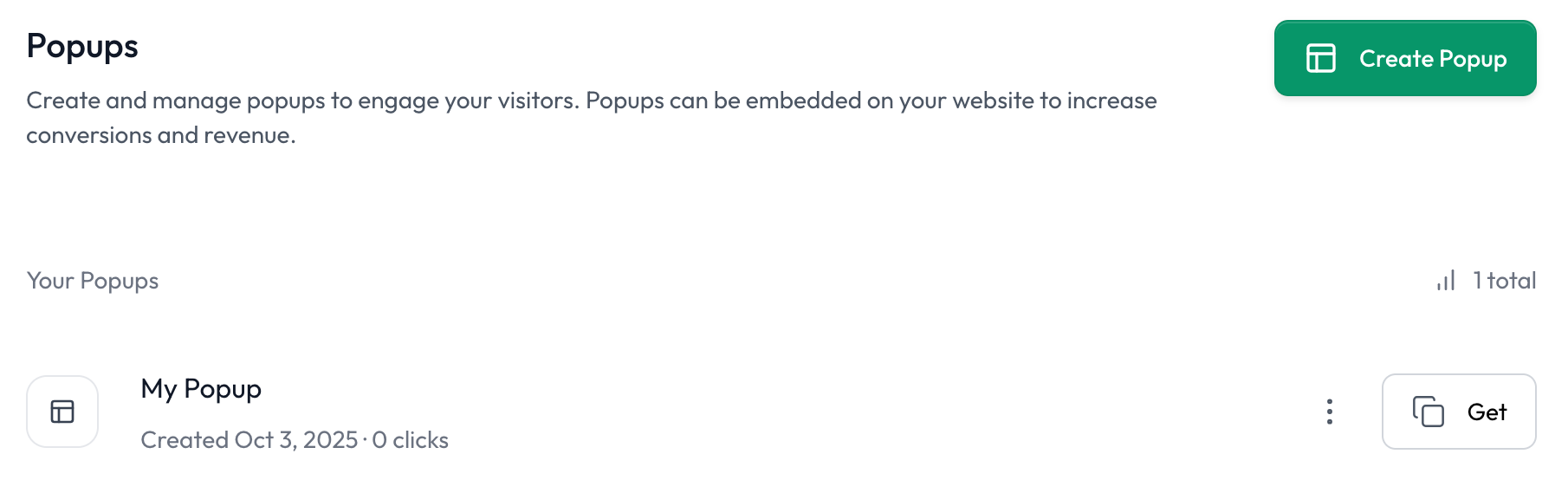This screenshot has width=1568, height=480.
Task: Click the popups description first line
Action: coord(592,101)
